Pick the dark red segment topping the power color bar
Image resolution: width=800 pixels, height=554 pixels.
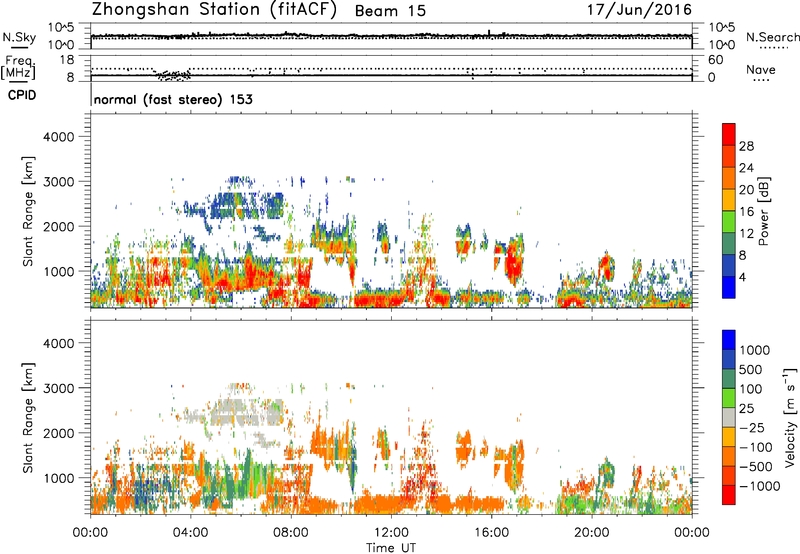[x=729, y=134]
